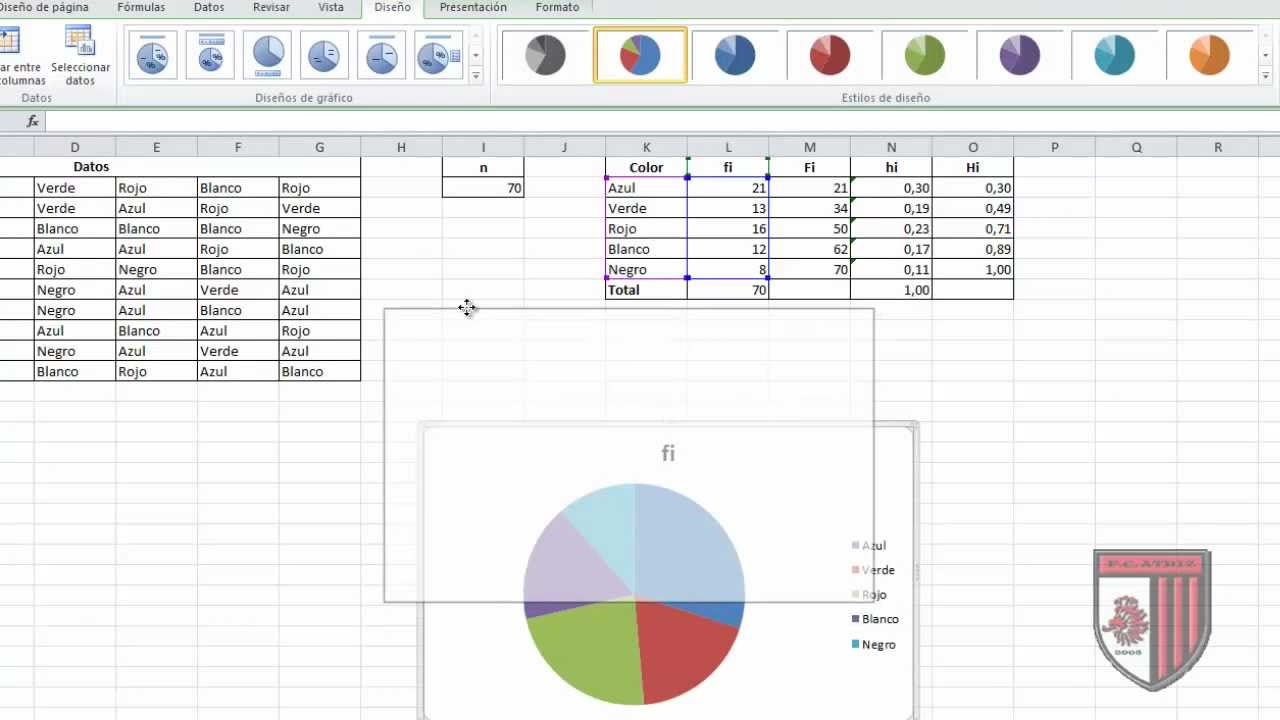Select fi value 8 for Negro
Image resolution: width=1280 pixels, height=720 pixels.
728,270
